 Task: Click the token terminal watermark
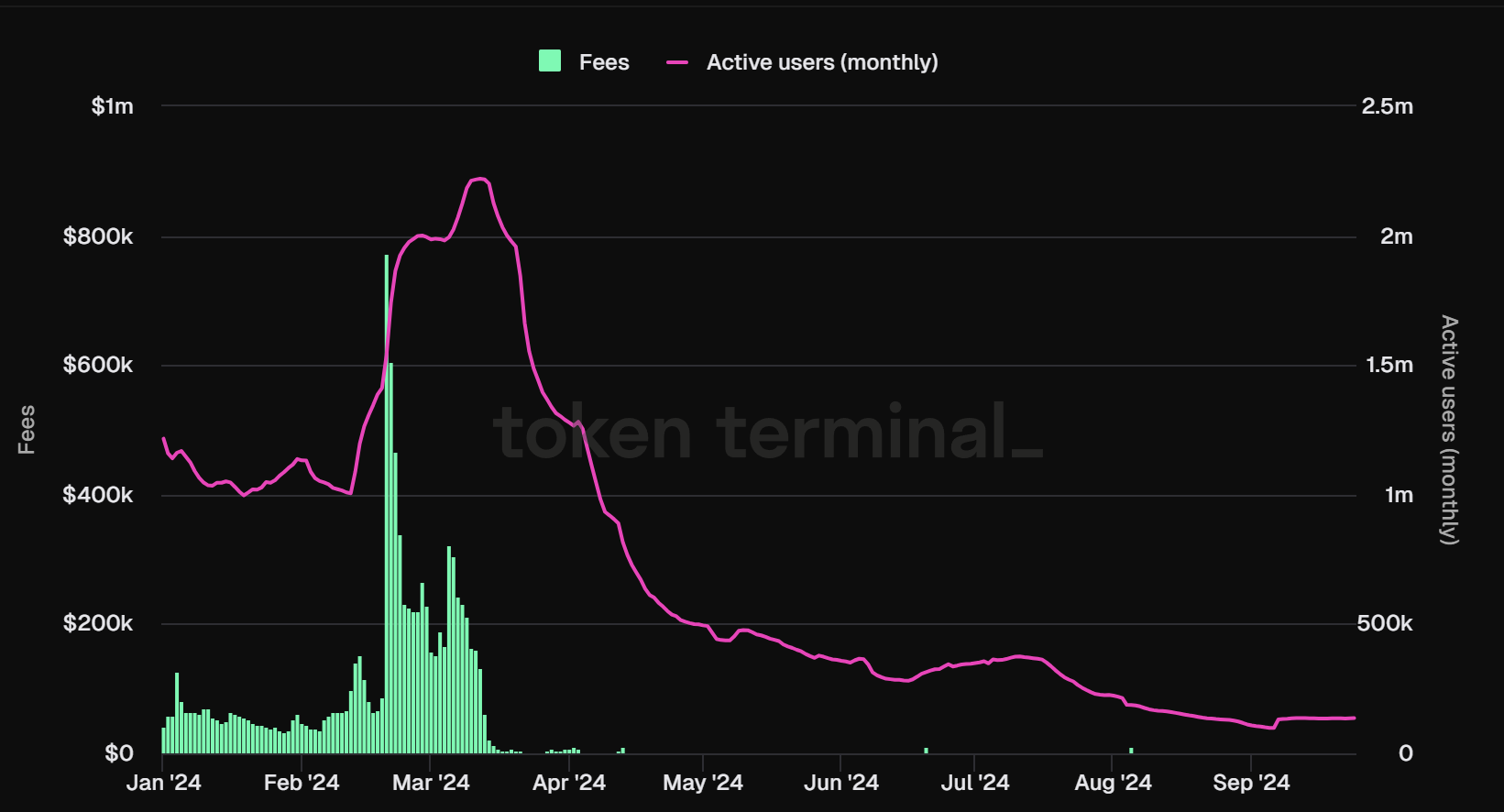pos(767,433)
